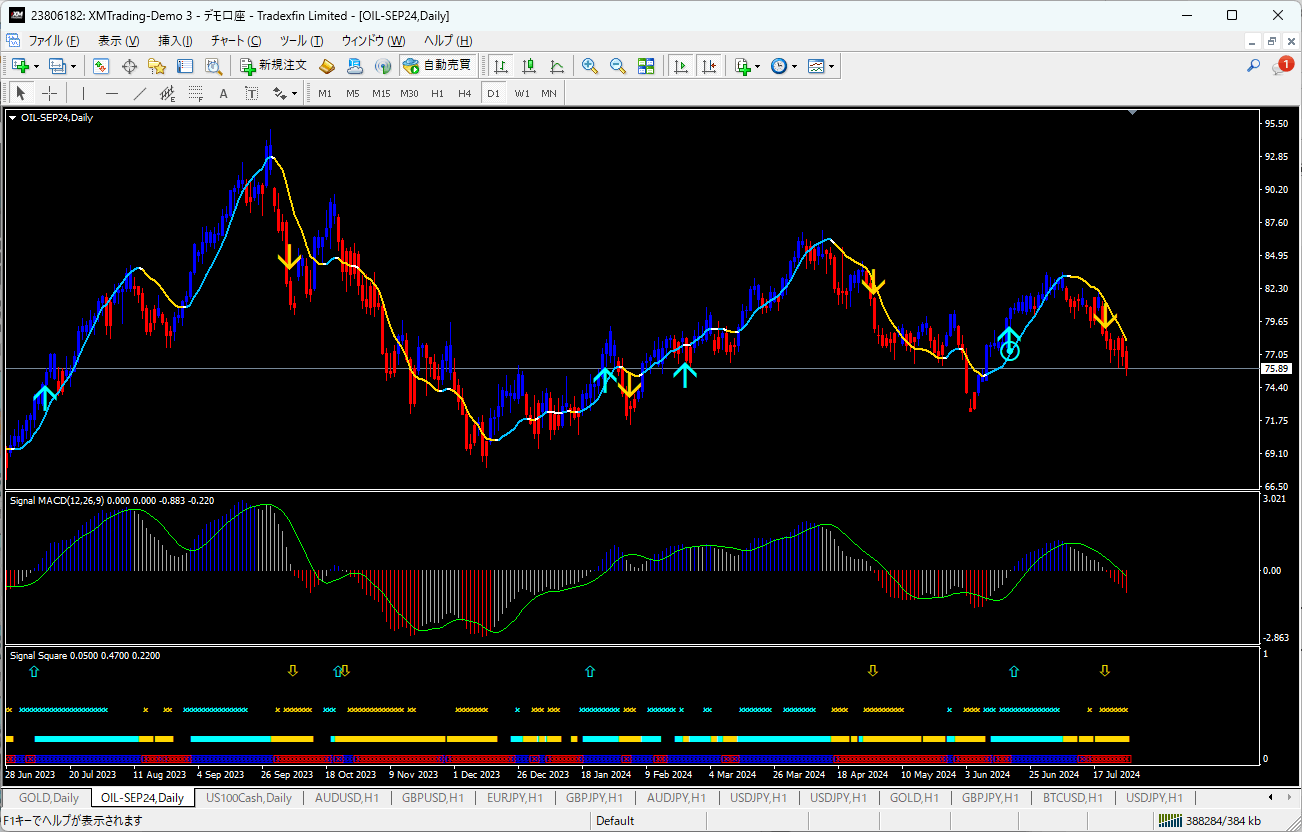Click the connection status bars indicator
The height and width of the screenshot is (832, 1302).
coord(1168,821)
